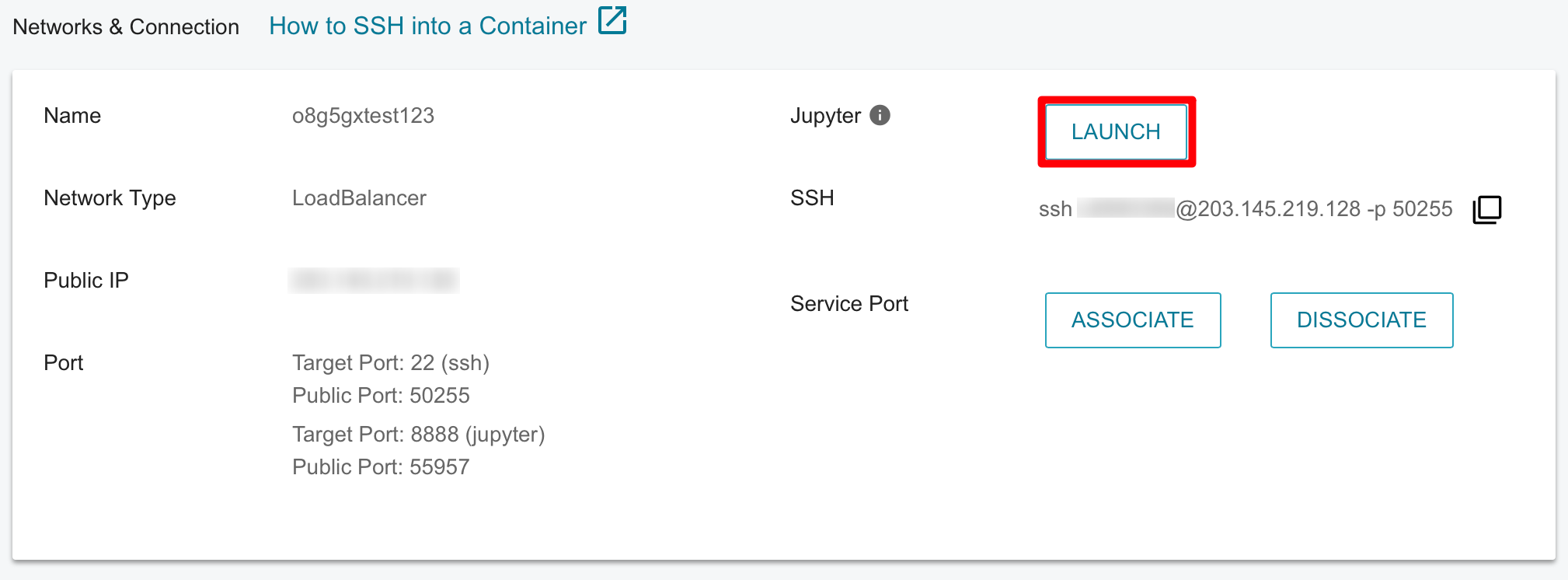Select the SSH command text
The image size is (1568, 580).
pos(1246,209)
